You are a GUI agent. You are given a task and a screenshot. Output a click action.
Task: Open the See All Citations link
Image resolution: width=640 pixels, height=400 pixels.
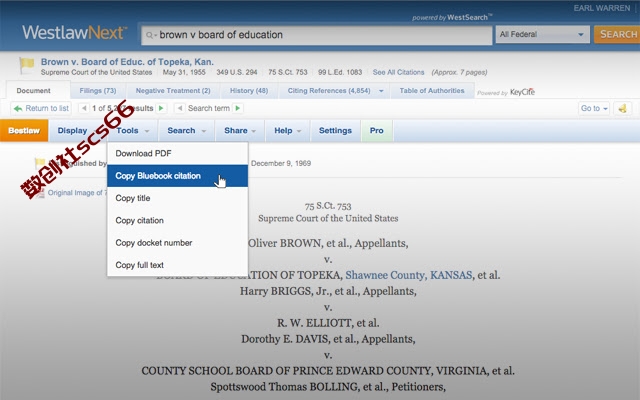coord(398,72)
